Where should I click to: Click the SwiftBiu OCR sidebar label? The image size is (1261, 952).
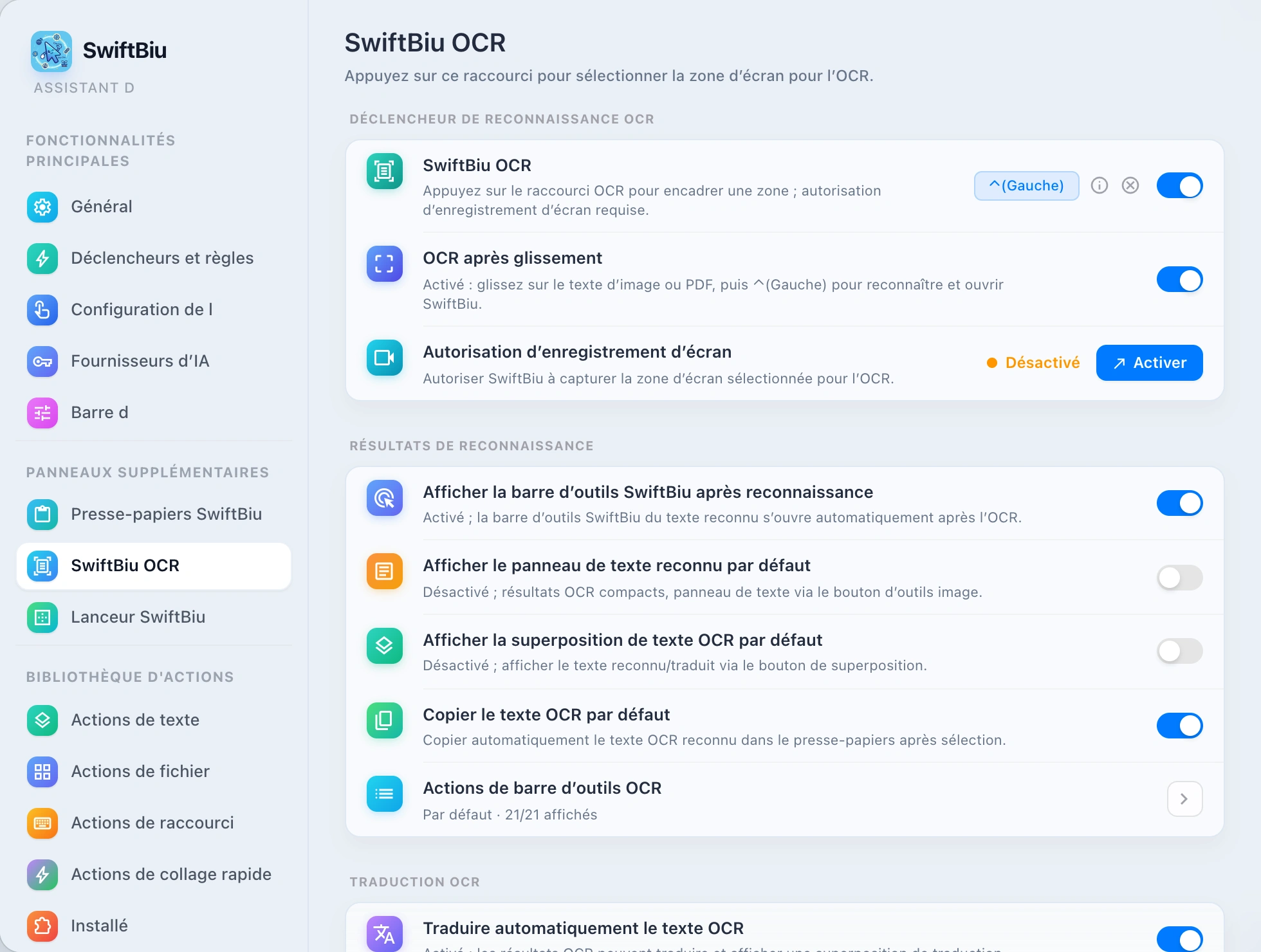(x=125, y=565)
